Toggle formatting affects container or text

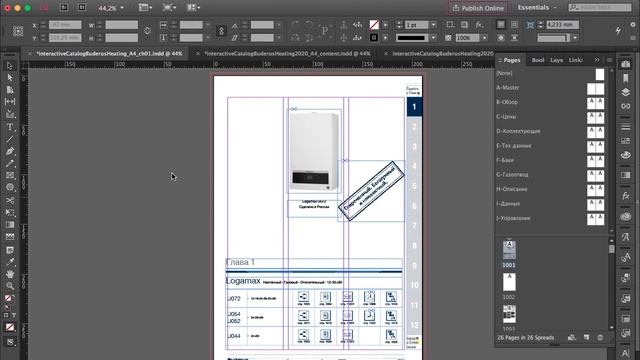click(x=10, y=316)
